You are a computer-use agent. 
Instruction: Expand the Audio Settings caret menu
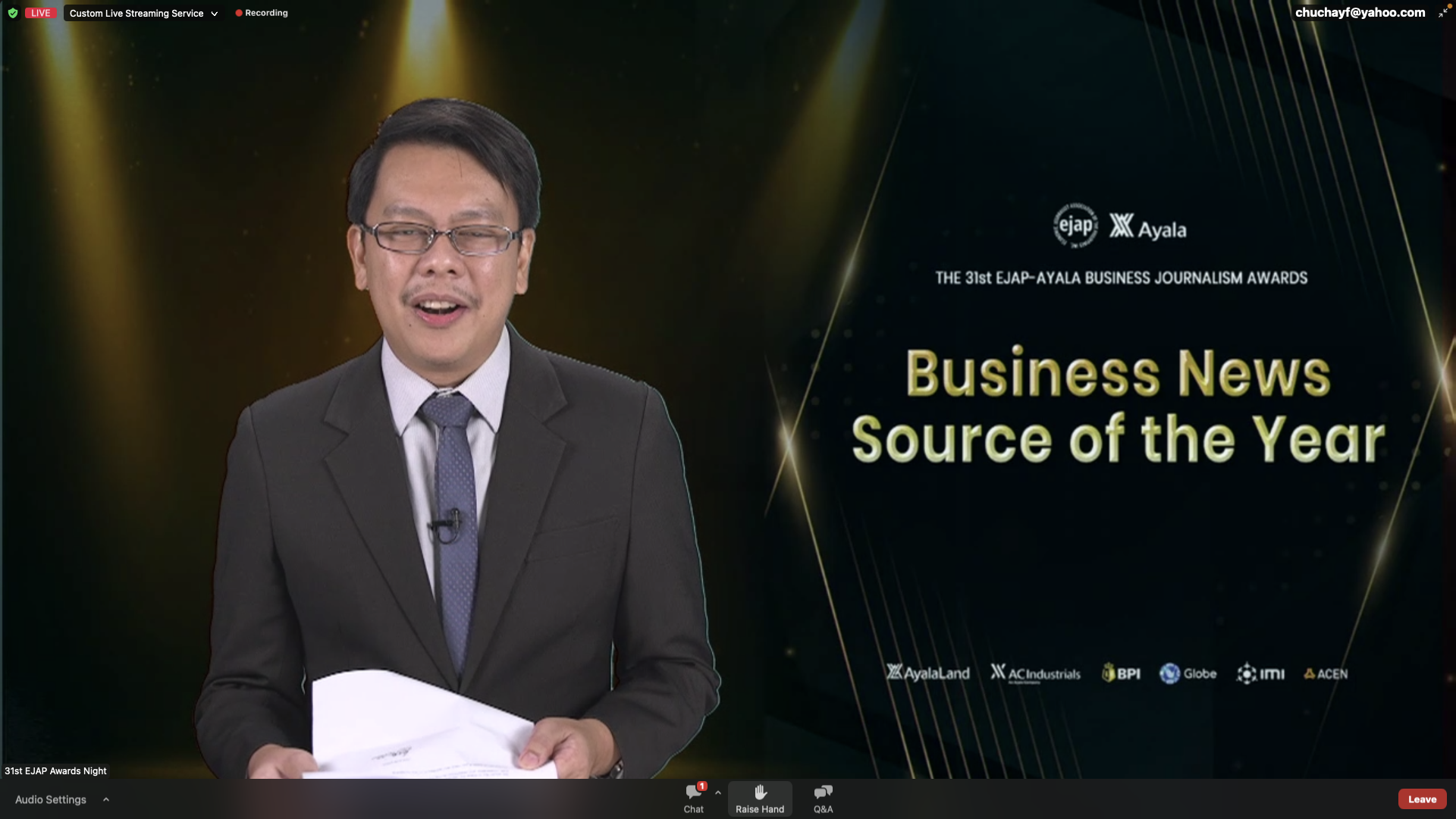click(x=106, y=799)
